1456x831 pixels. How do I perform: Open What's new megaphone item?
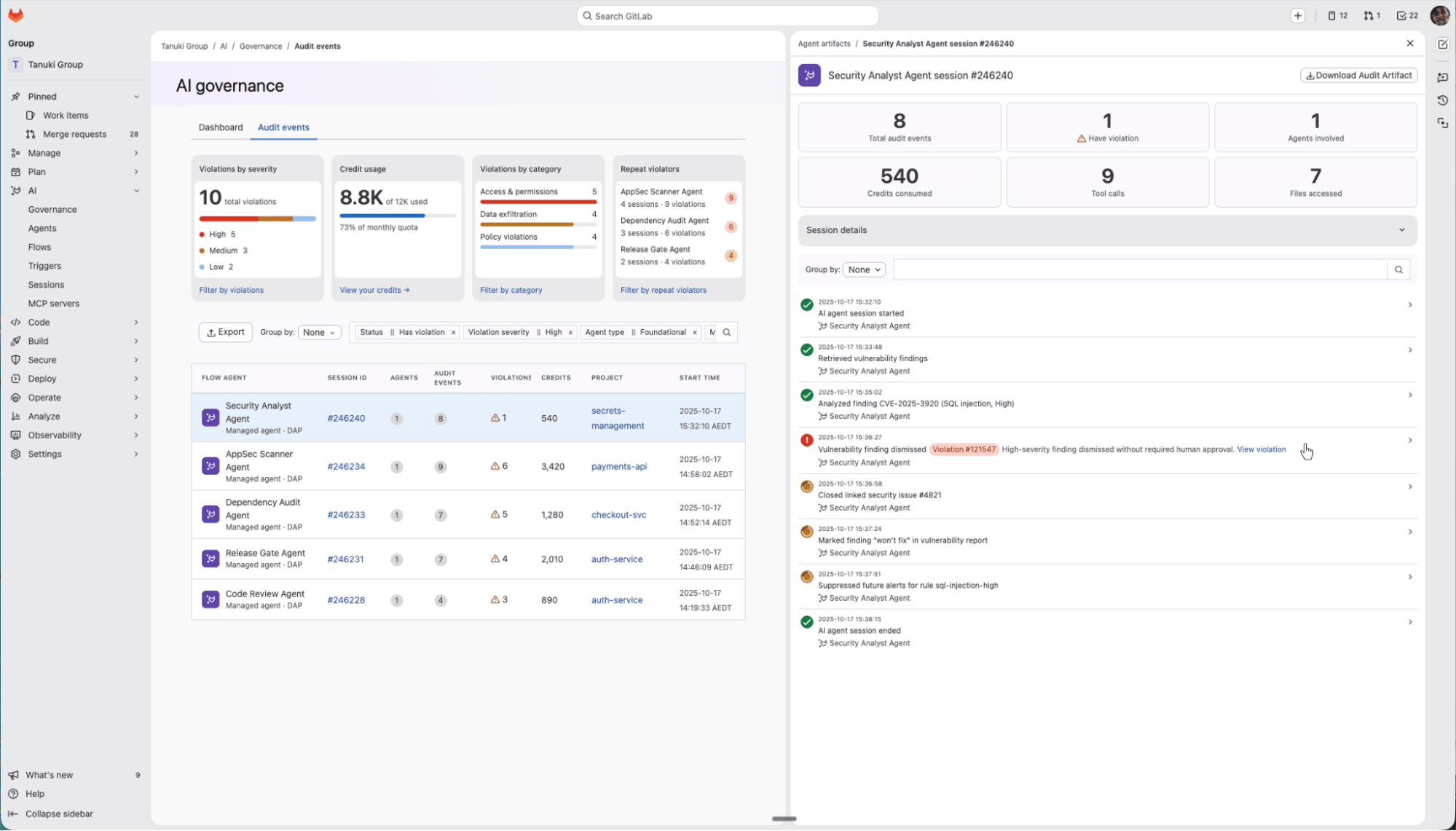coord(74,775)
